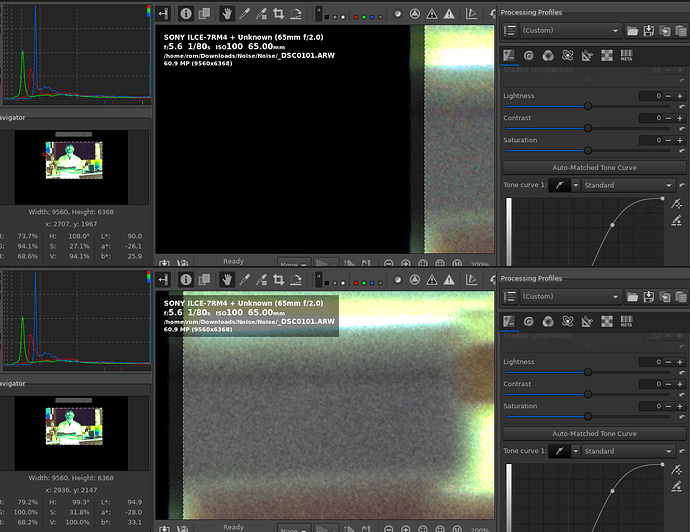
Task: Adjust the Contrast slider in top window
Action: 588,128
